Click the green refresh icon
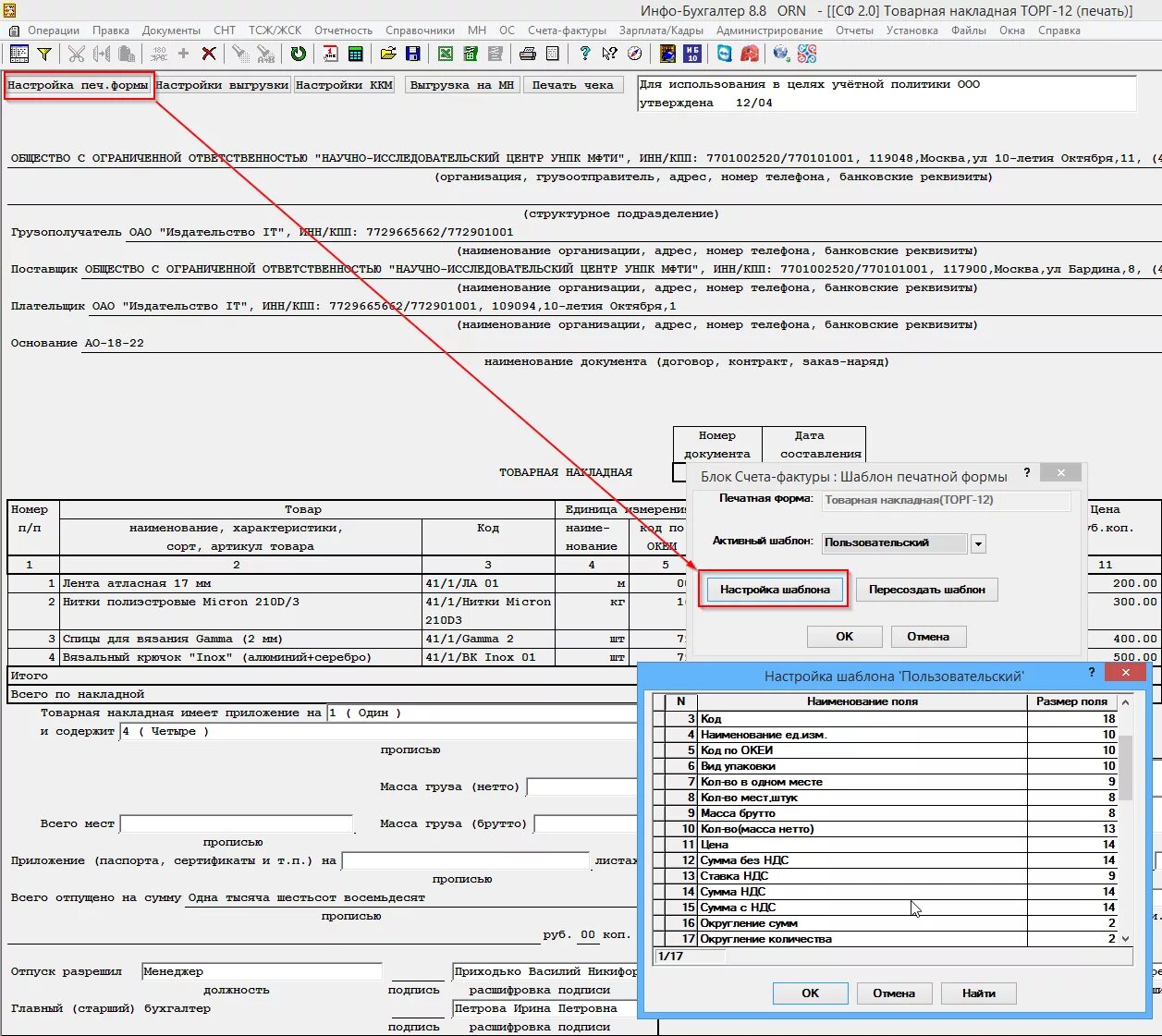 pyautogui.click(x=298, y=54)
